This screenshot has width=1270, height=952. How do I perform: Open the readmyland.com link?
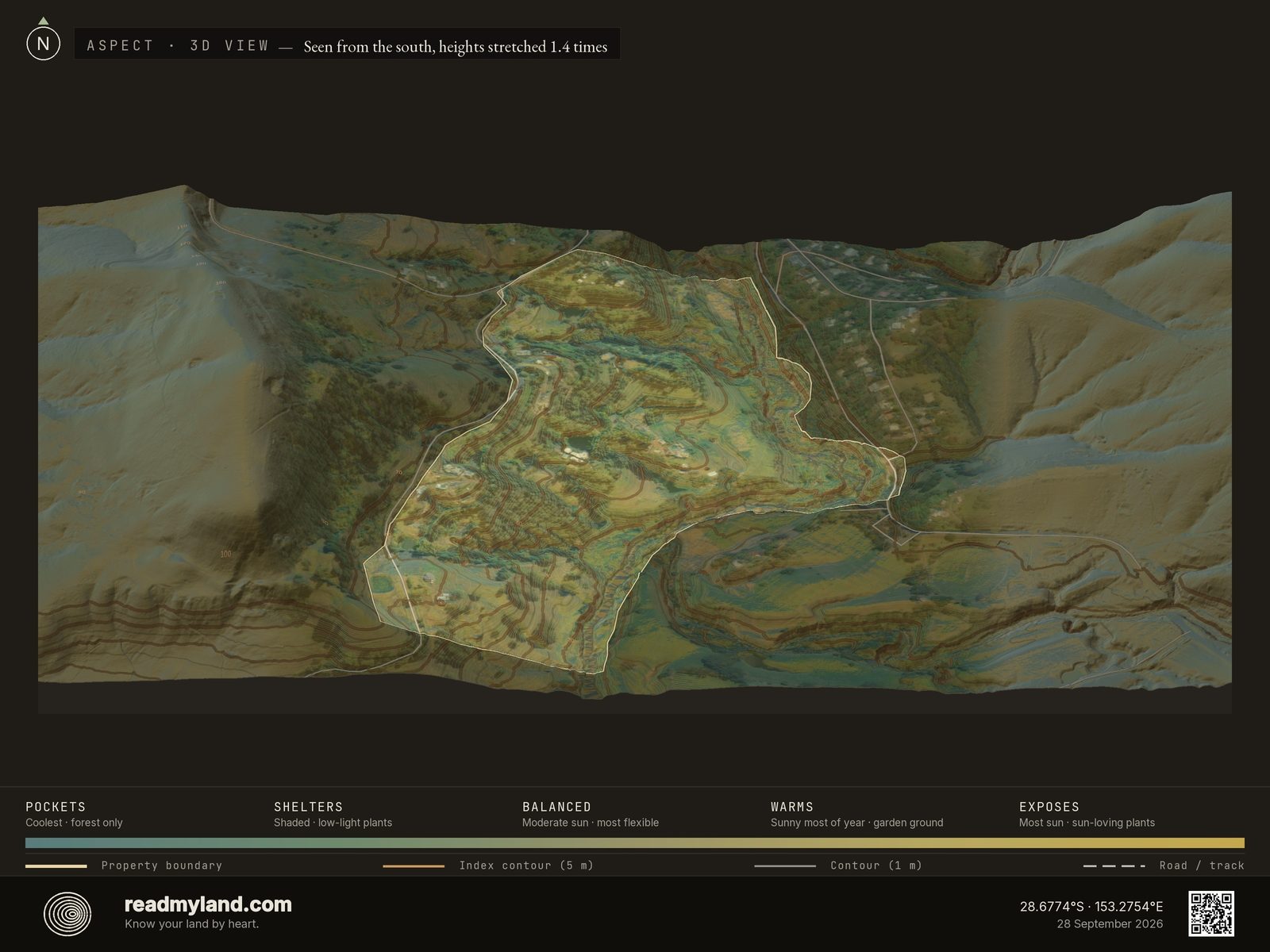point(208,904)
